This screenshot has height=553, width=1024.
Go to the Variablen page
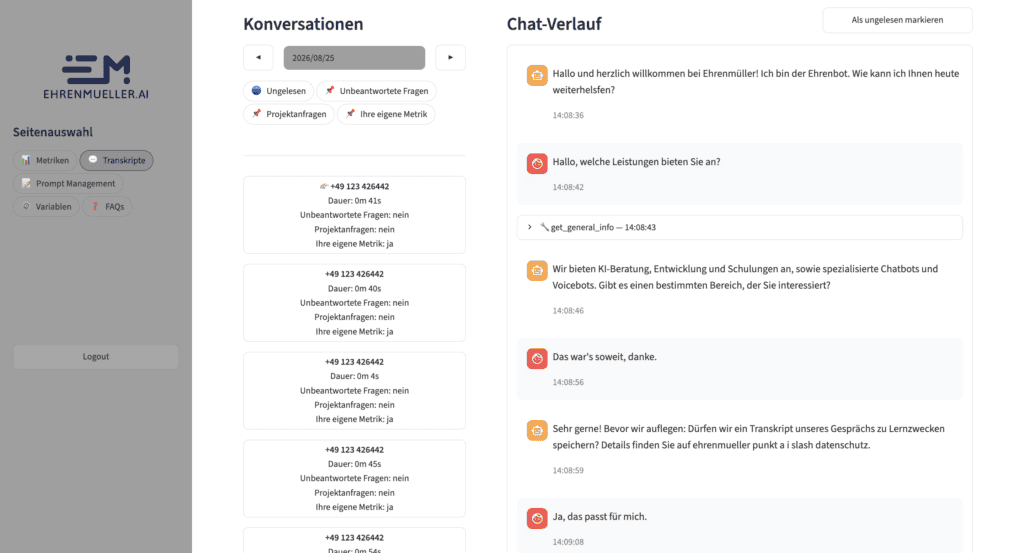coord(46,206)
